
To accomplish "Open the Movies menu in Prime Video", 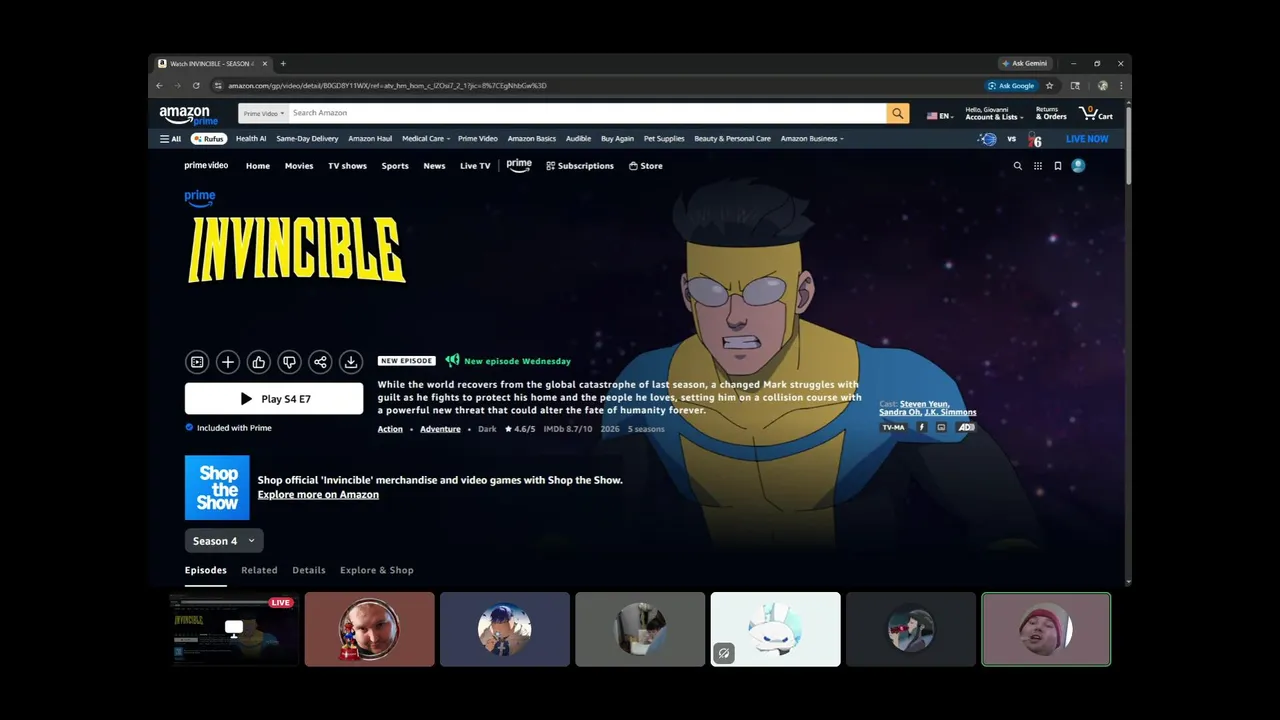I will (299, 166).
